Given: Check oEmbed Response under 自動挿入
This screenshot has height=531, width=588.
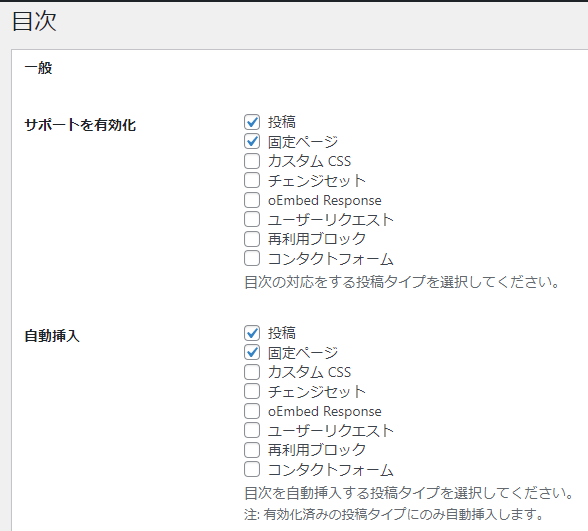Looking at the screenshot, I should tap(252, 411).
